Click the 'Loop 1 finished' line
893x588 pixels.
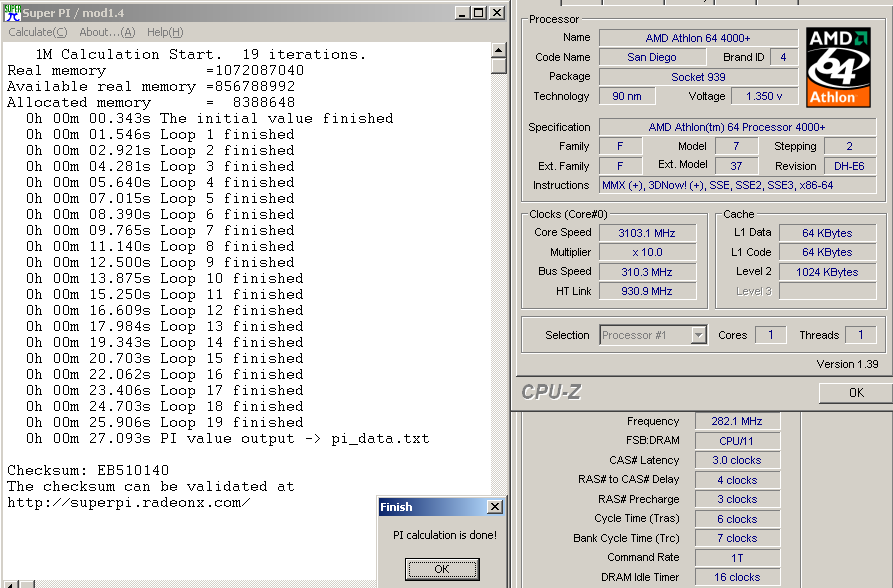[160, 134]
